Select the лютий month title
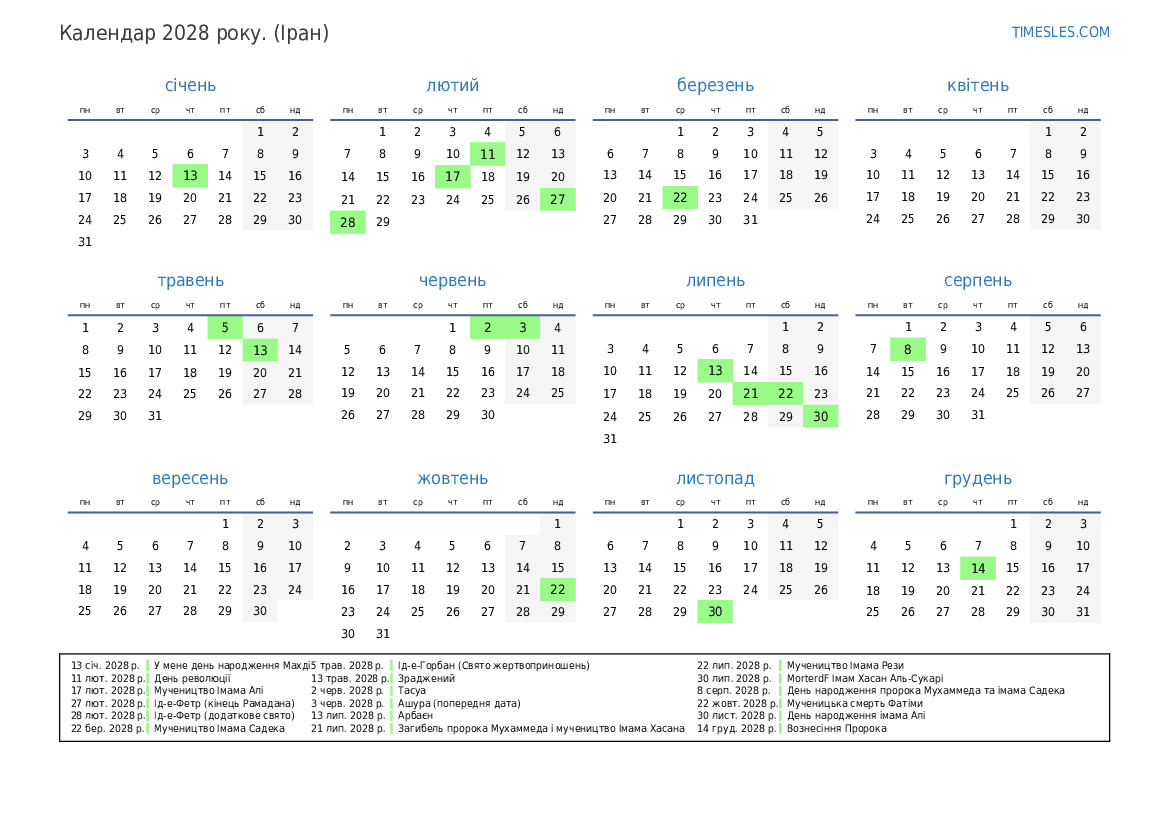This screenshot has height=827, width=1169. [x=452, y=85]
